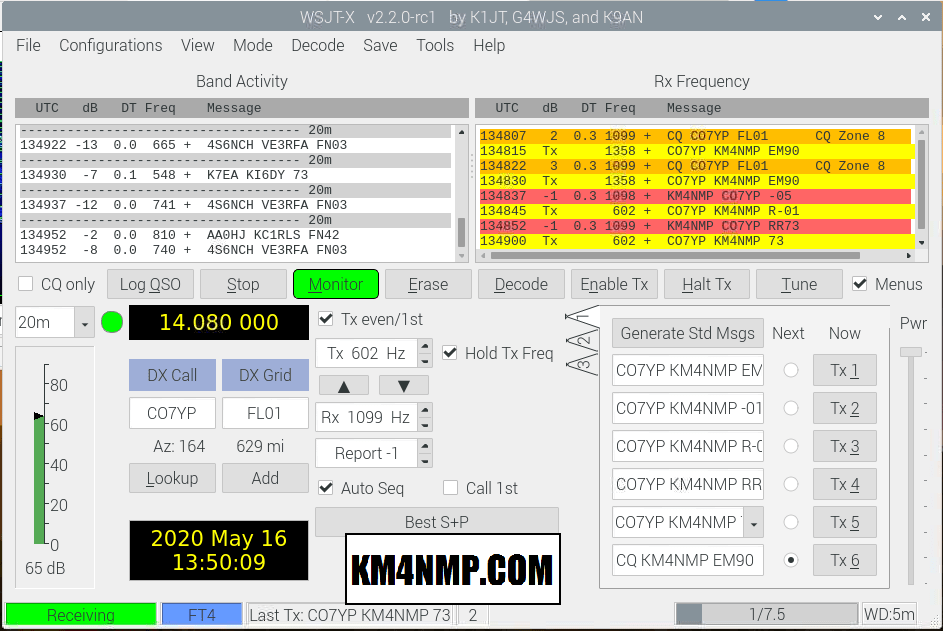The height and width of the screenshot is (631, 943).
Task: Click the green band status indicator dot
Action: (112, 323)
